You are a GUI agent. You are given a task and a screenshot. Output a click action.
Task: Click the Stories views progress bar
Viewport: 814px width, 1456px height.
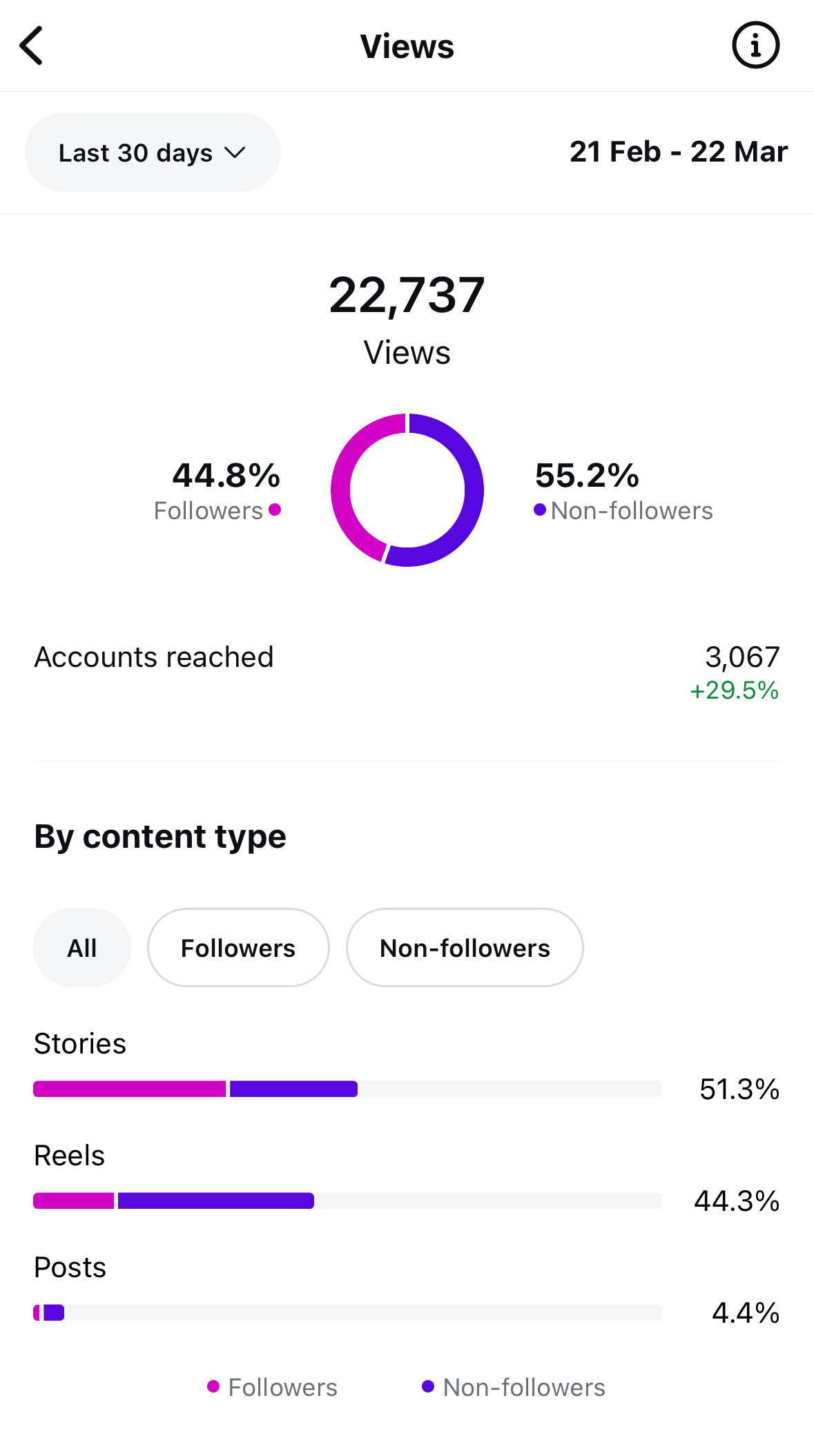347,1089
